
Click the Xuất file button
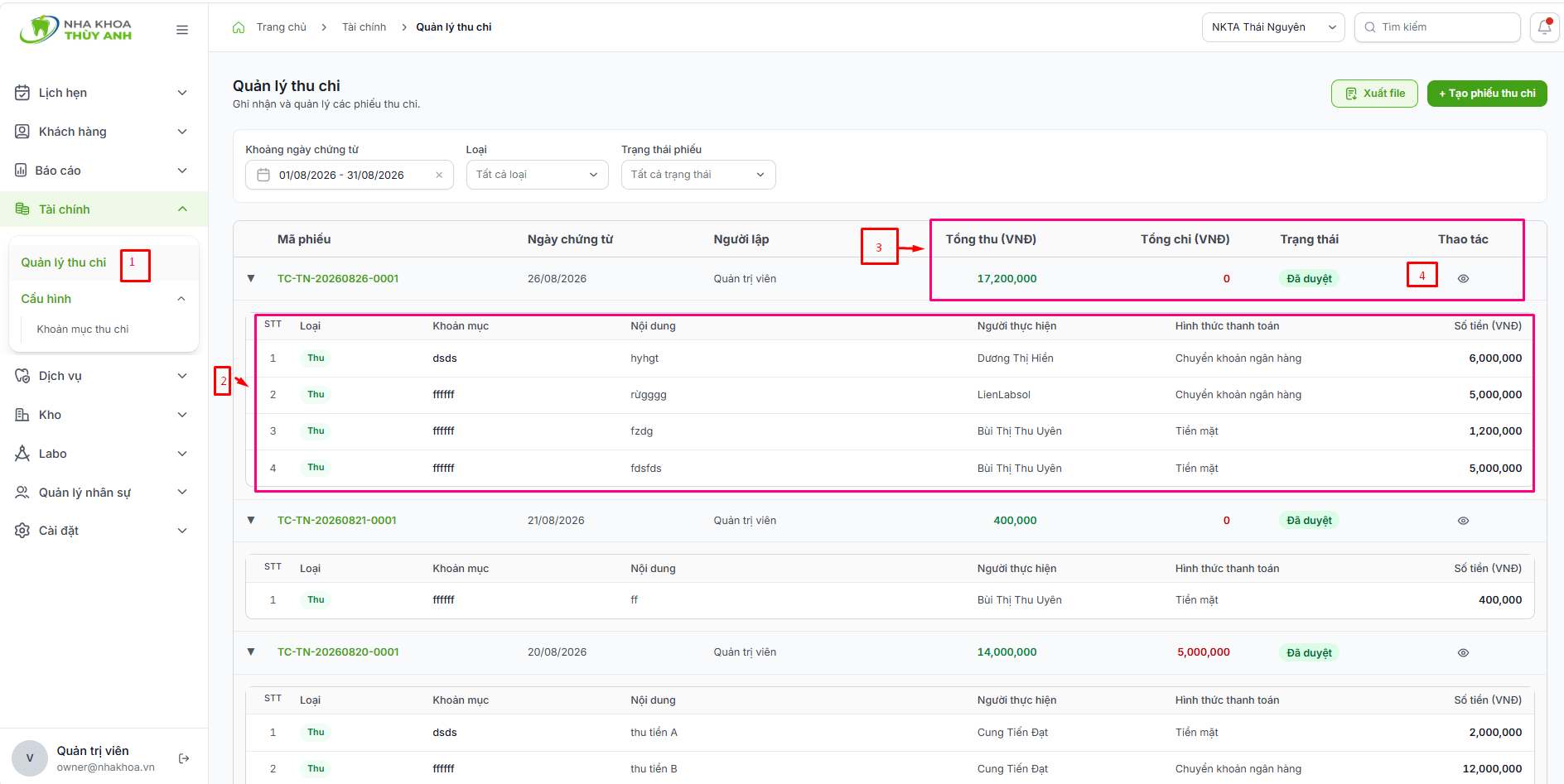pos(1374,94)
